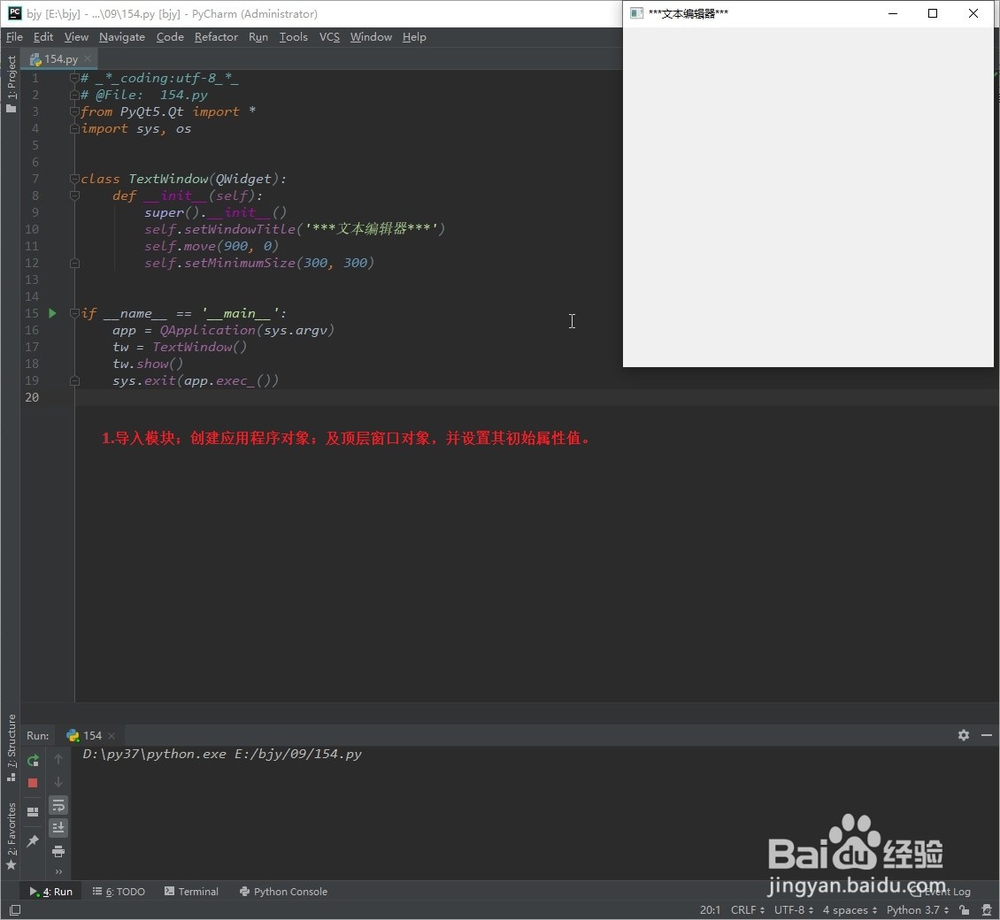The width and height of the screenshot is (1000, 920).
Task: Toggle tool window bars with the bottom-left icon
Action: click(x=15, y=910)
